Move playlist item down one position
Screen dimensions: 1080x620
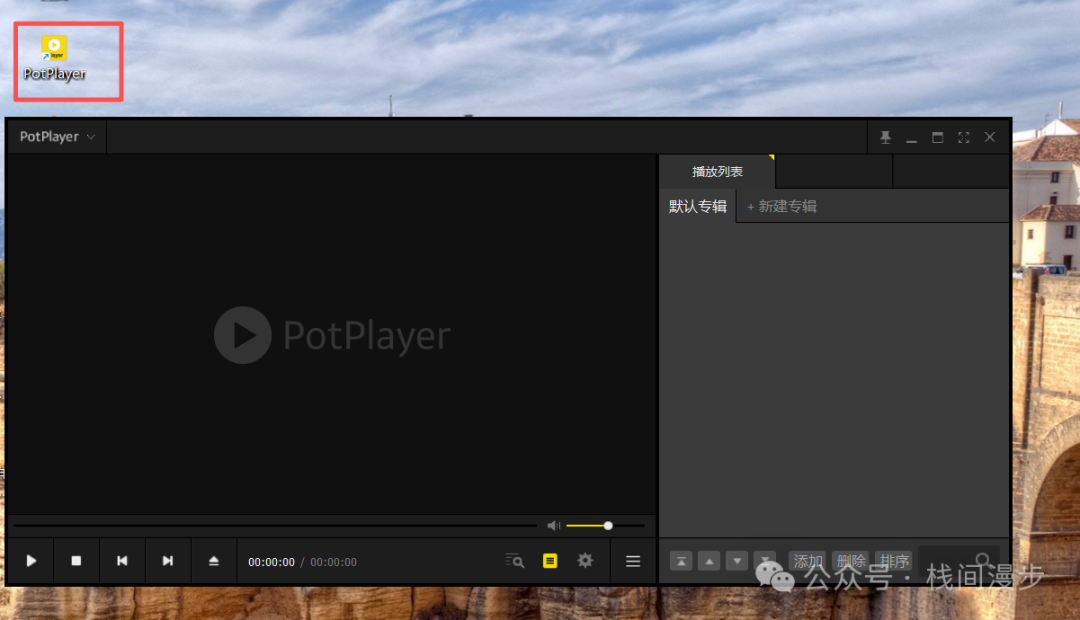coord(737,561)
